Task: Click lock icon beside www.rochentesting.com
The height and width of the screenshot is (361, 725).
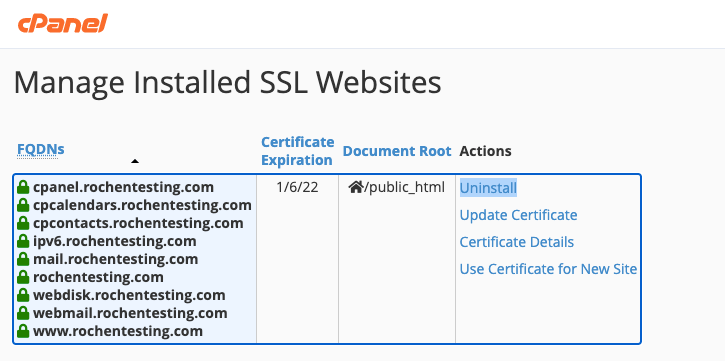Action: [x=23, y=331]
